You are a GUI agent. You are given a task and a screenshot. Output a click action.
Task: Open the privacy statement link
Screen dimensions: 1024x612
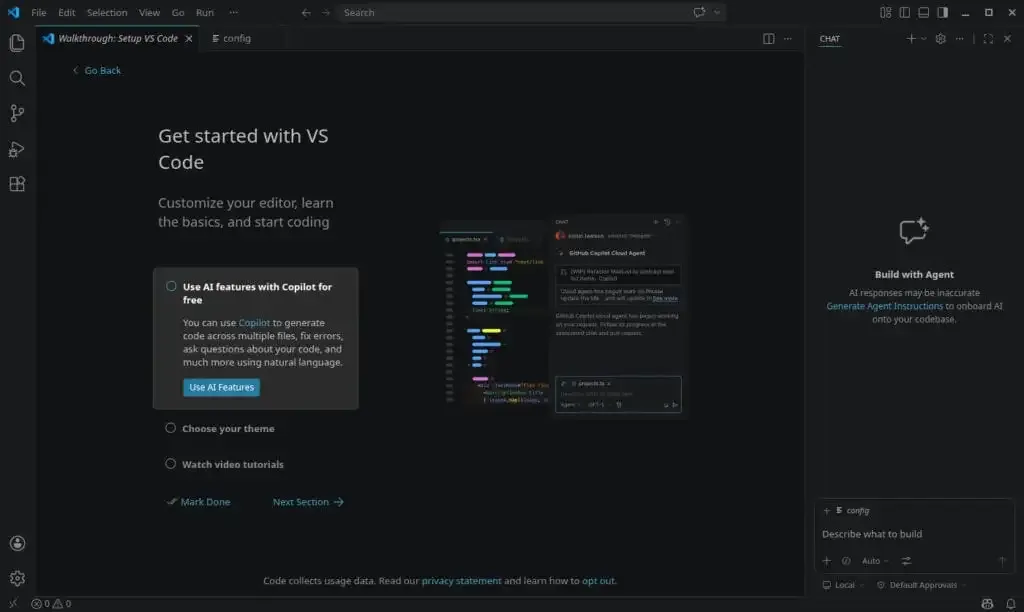(x=461, y=581)
